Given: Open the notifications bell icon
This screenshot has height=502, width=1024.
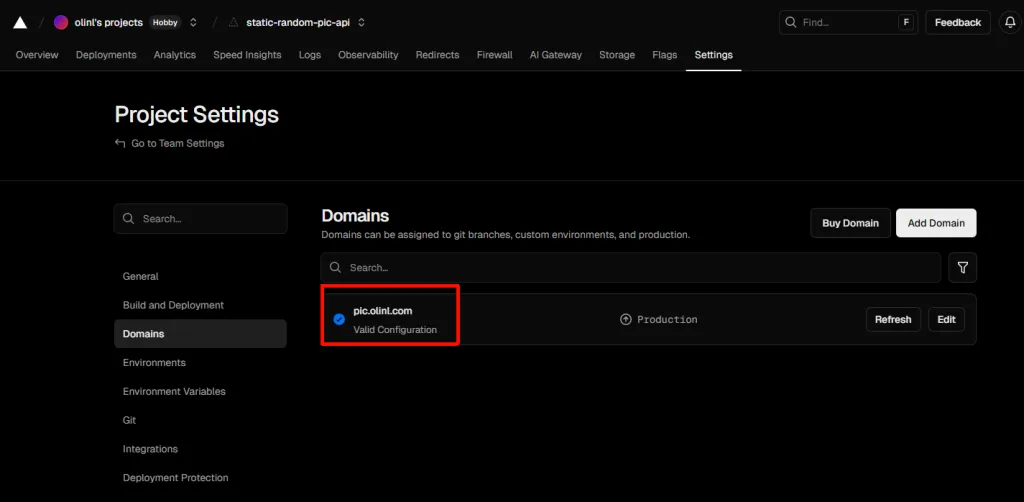Looking at the screenshot, I should pyautogui.click(x=1008, y=22).
